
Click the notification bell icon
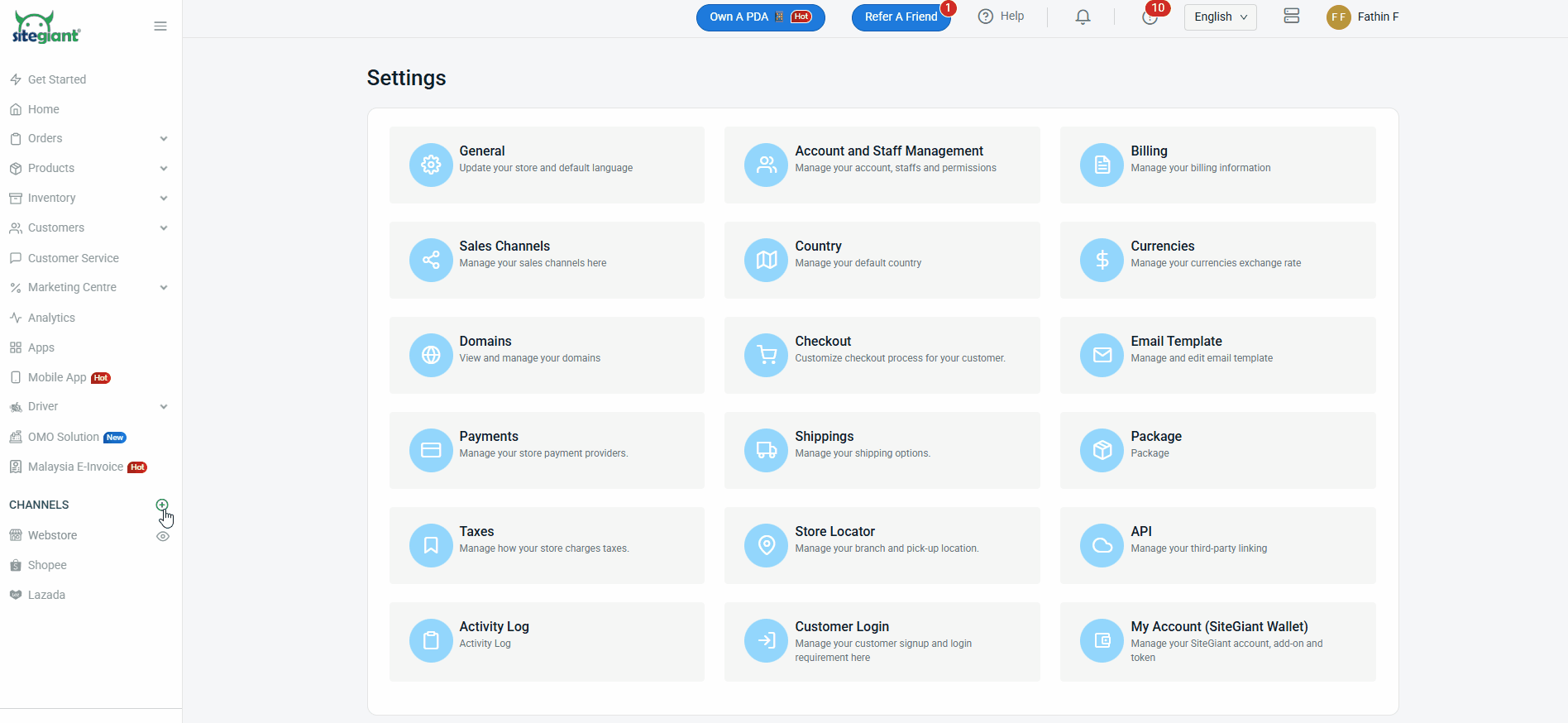coord(1083,17)
